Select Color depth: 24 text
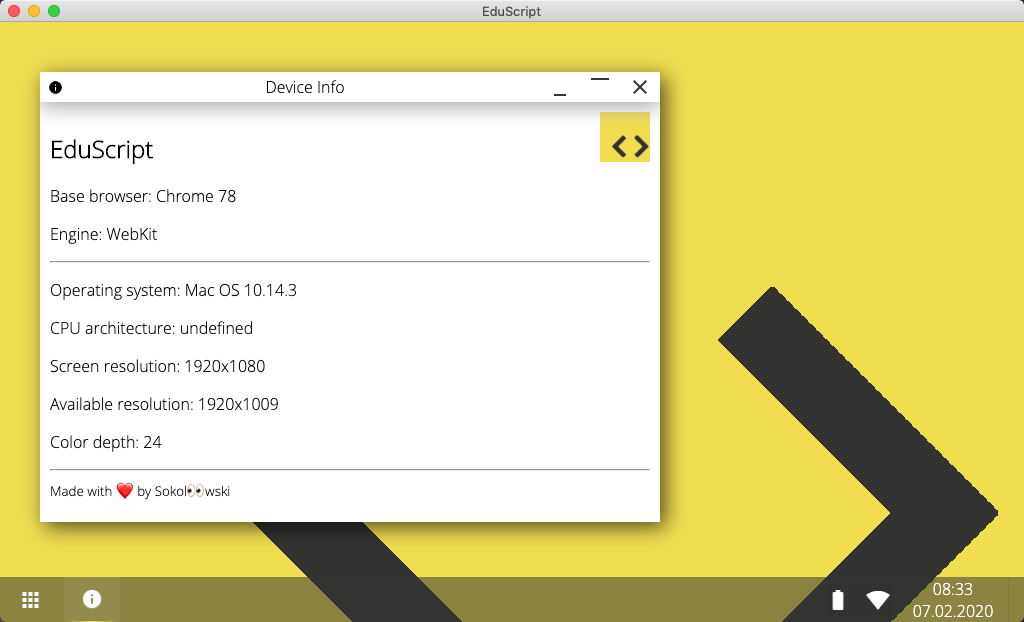This screenshot has height=622, width=1024. click(106, 442)
